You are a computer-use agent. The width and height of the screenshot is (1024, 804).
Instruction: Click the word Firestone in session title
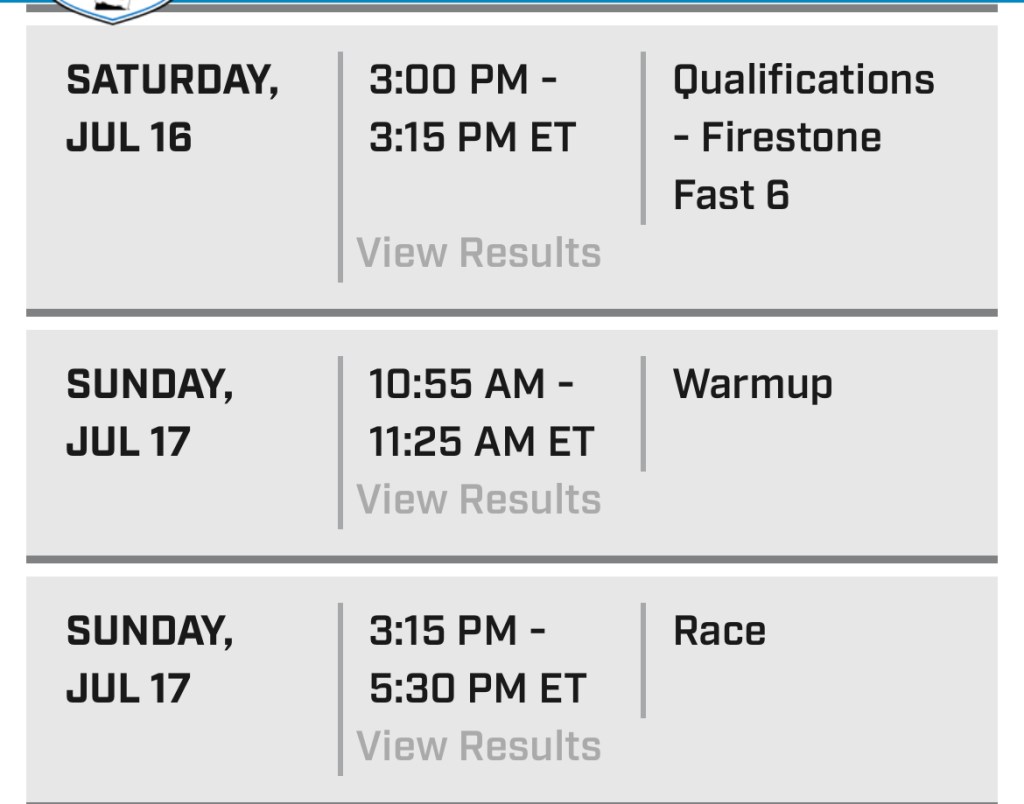pos(791,138)
